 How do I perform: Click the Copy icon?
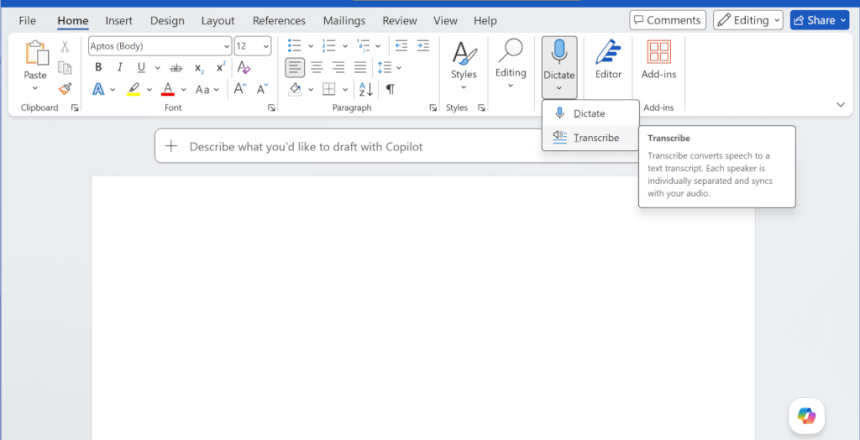click(65, 67)
